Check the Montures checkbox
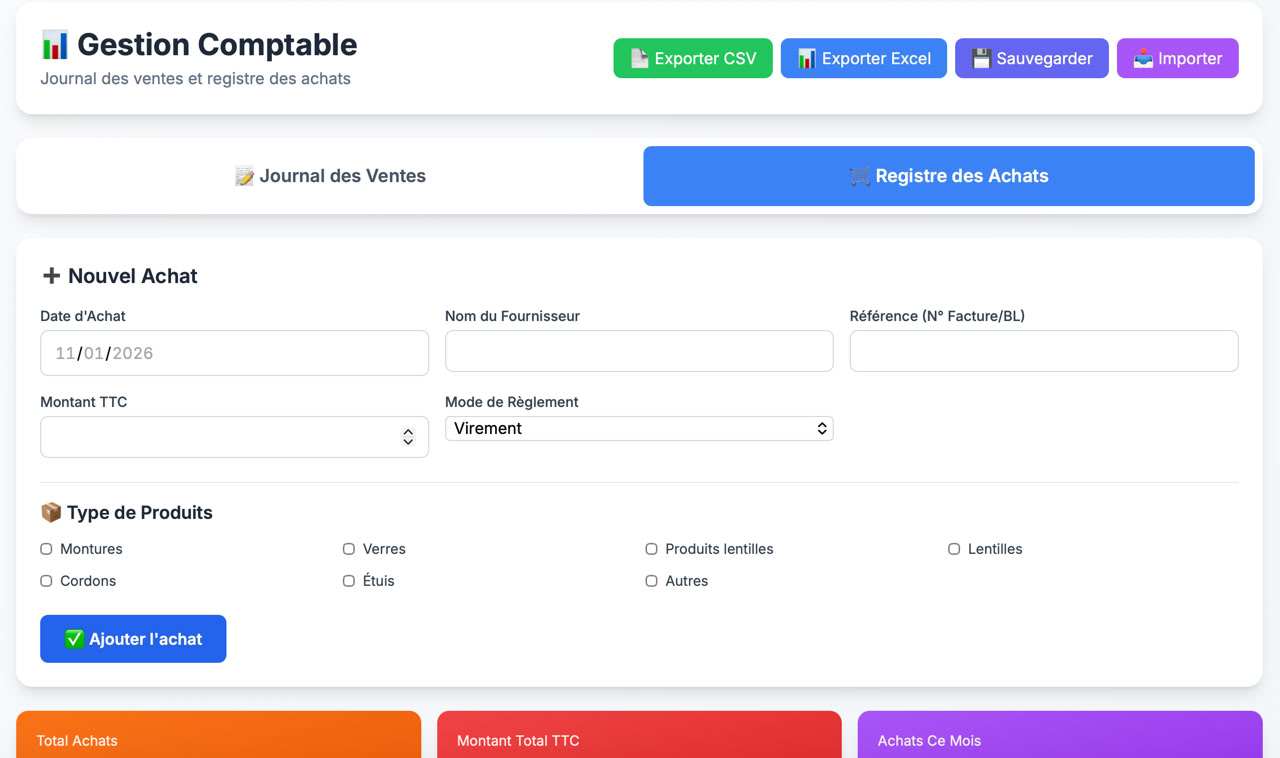 coord(46,549)
